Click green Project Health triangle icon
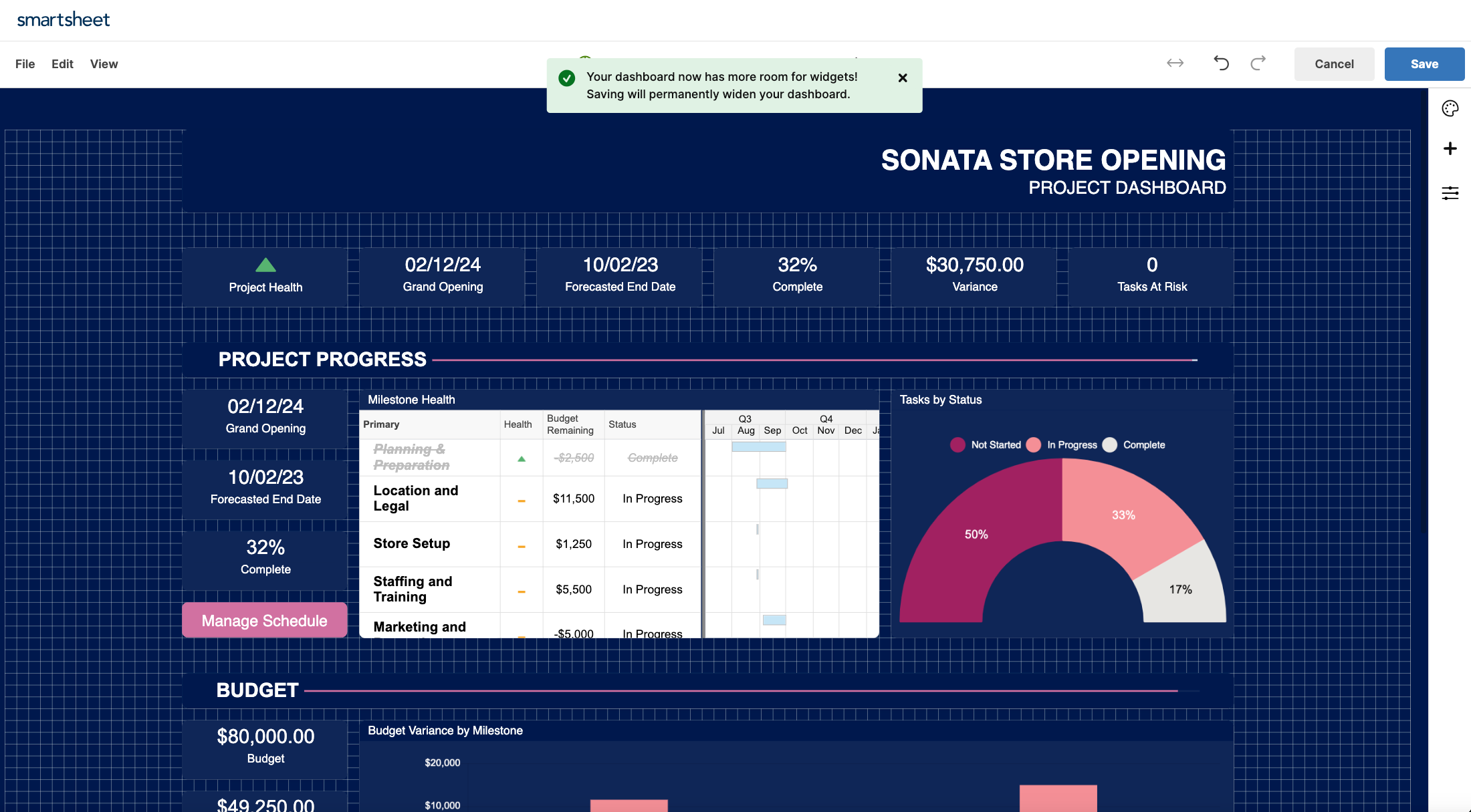 coord(265,265)
